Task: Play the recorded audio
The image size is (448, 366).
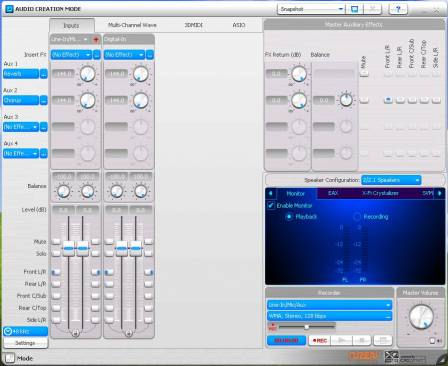Action: click(341, 340)
